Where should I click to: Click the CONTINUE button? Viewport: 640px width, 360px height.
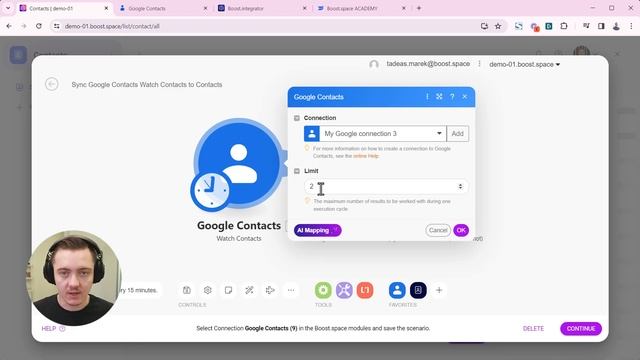click(x=581, y=329)
